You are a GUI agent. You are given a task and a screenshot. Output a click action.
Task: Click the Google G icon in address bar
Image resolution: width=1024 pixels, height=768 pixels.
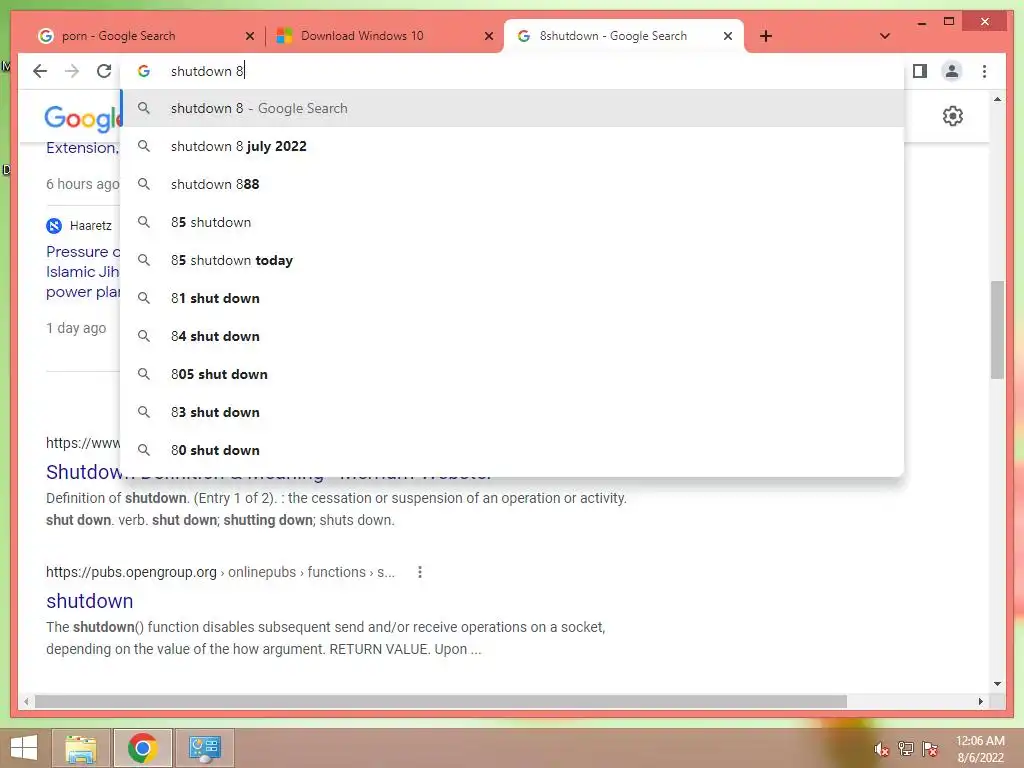coord(144,71)
